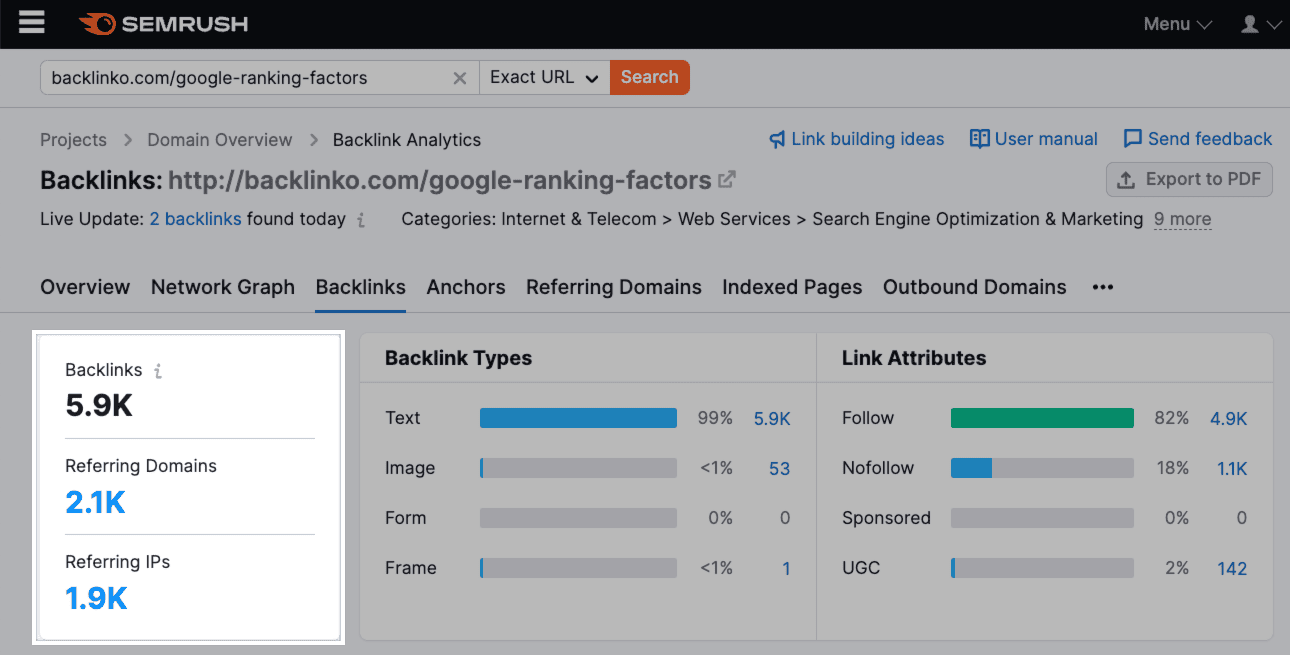Click the Image backlinks count 53
The width and height of the screenshot is (1290, 655).
pos(780,469)
